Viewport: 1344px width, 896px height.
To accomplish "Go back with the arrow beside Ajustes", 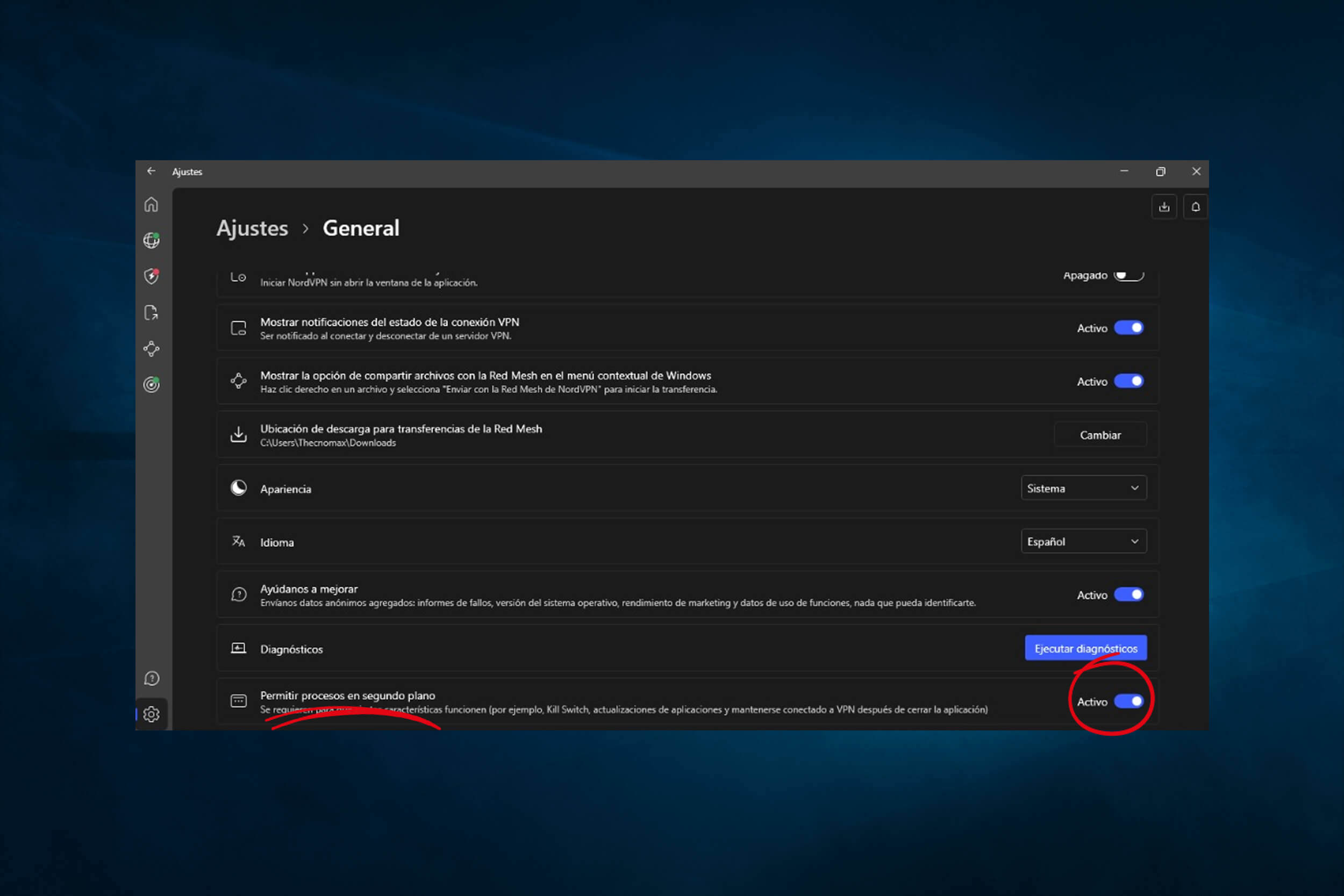I will pyautogui.click(x=151, y=171).
